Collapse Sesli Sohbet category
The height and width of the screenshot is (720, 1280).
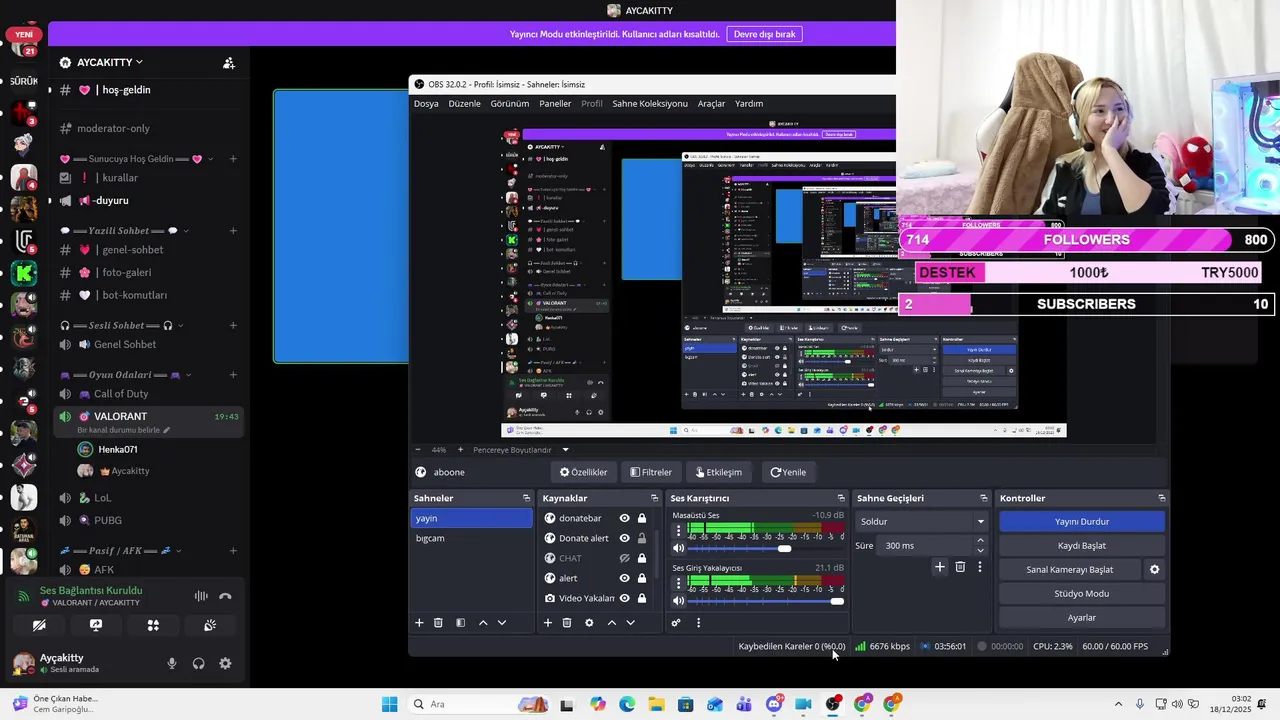pyautogui.click(x=122, y=325)
